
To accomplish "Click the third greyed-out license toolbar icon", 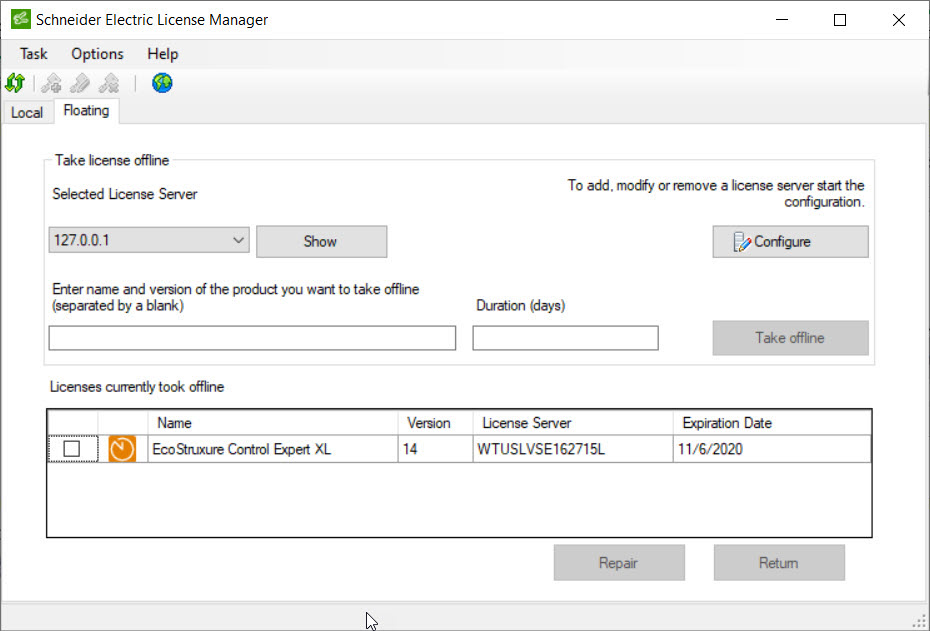I will (x=109, y=84).
